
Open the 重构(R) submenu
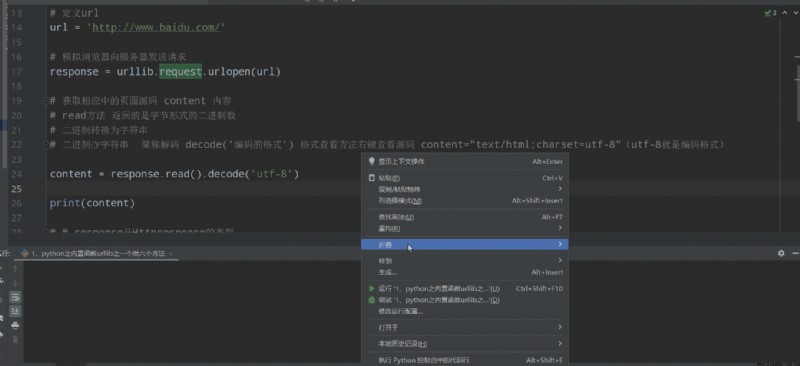coord(465,228)
